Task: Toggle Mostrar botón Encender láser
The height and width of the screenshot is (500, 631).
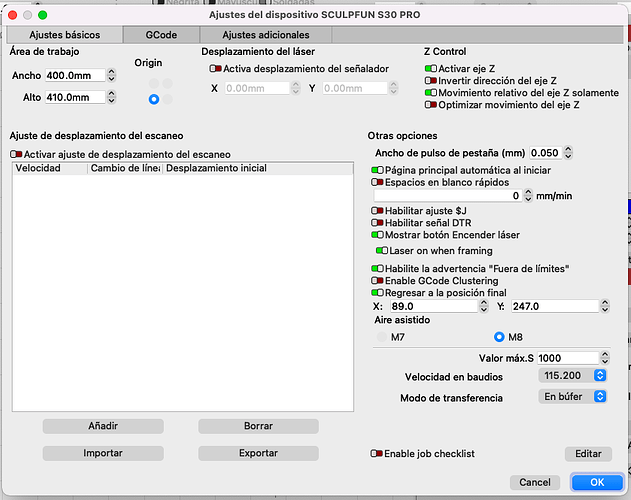Action: [x=377, y=235]
